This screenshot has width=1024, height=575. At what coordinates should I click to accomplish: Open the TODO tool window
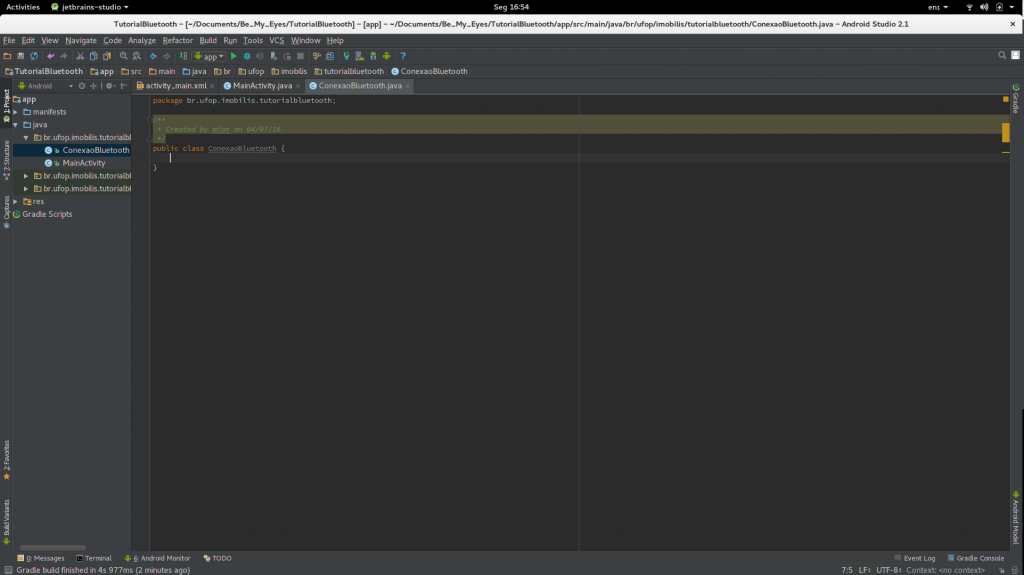point(217,558)
